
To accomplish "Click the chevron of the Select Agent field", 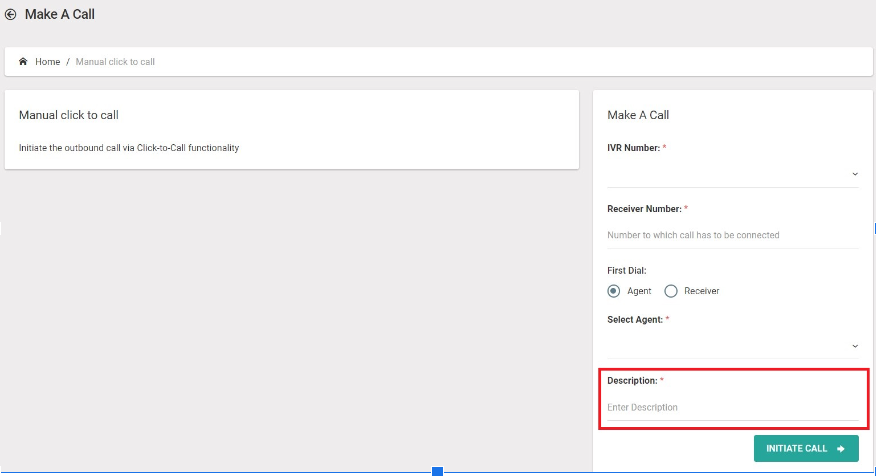I will pyautogui.click(x=855, y=346).
